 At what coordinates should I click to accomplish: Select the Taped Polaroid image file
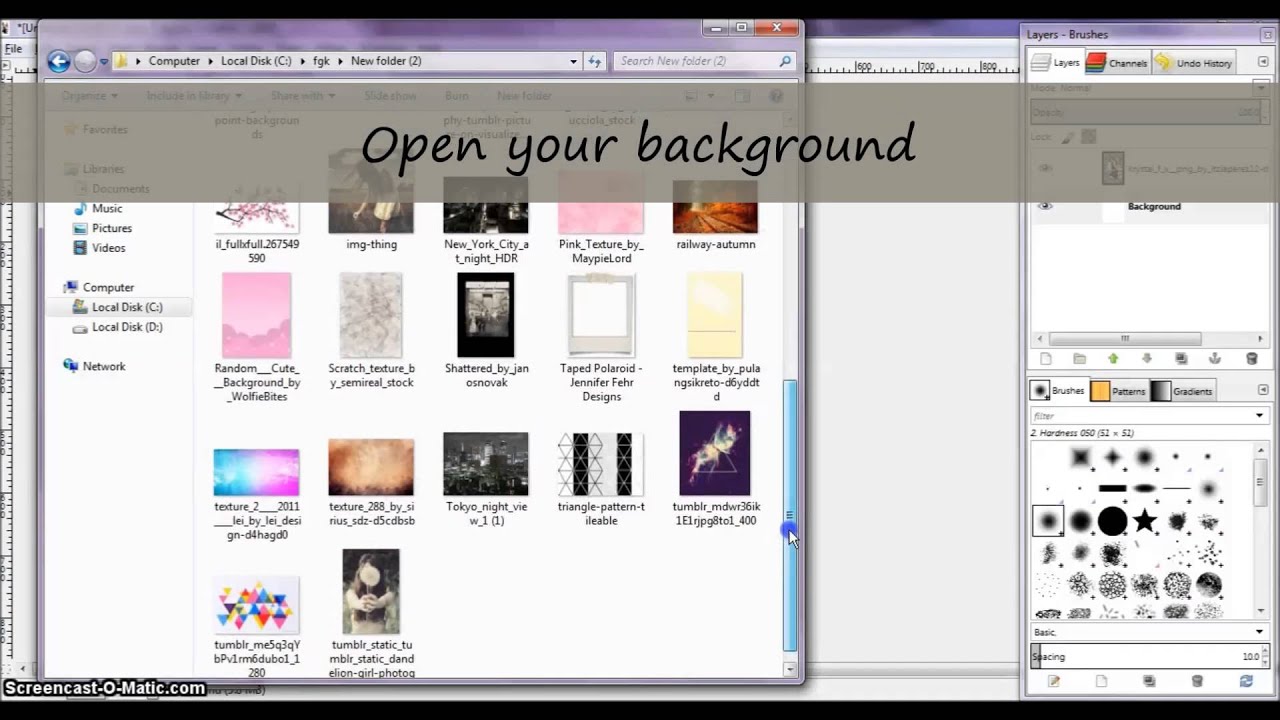[x=601, y=338]
